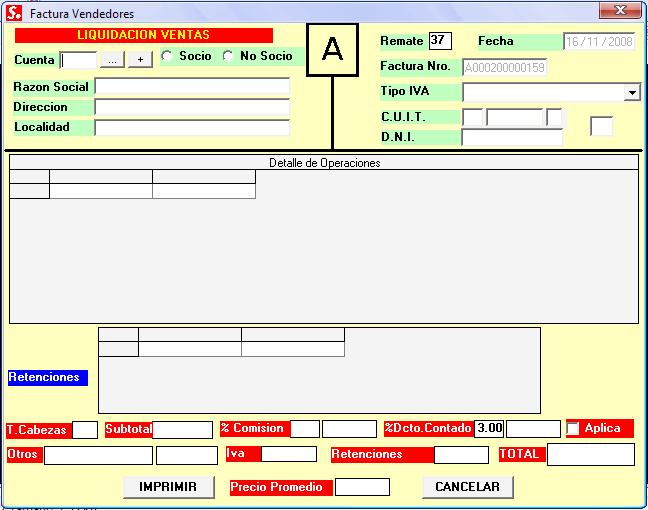The width and height of the screenshot is (648, 510).
Task: Click into the Direccion field
Action: pos(191,107)
